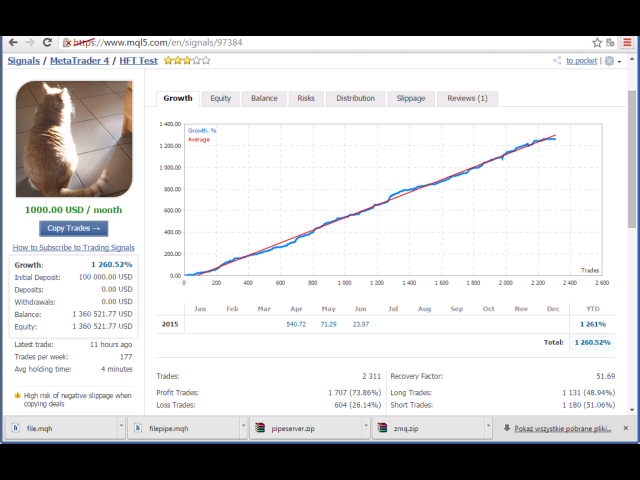Screen dimensions: 640x480
Task: Select the Slippage tab
Action: [x=410, y=98]
